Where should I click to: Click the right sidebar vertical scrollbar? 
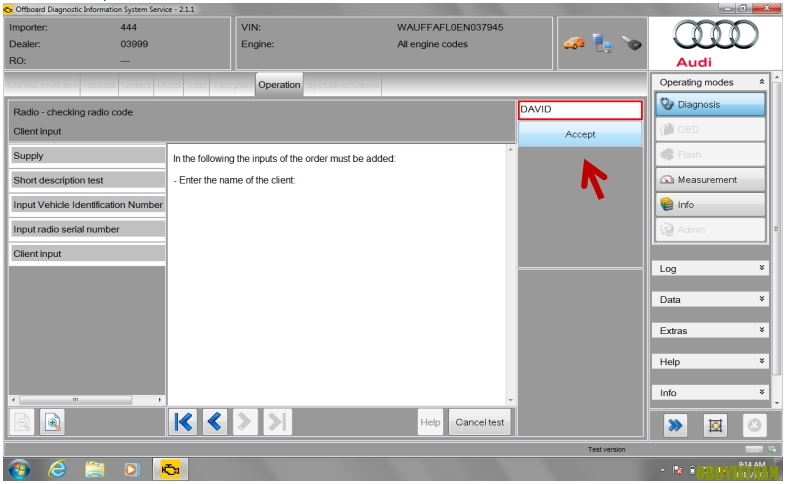[776, 228]
